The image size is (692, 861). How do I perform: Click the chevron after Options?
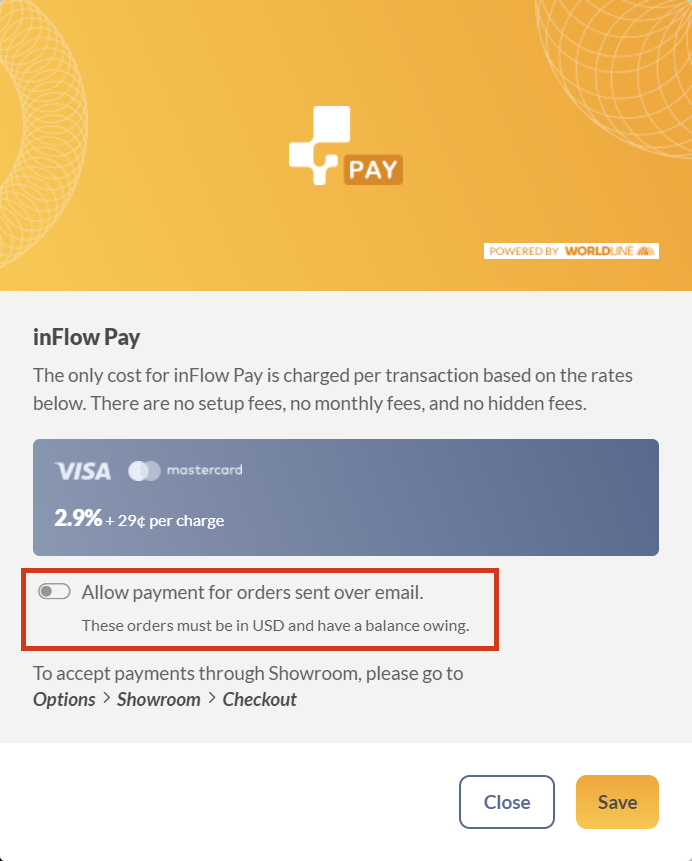point(107,698)
